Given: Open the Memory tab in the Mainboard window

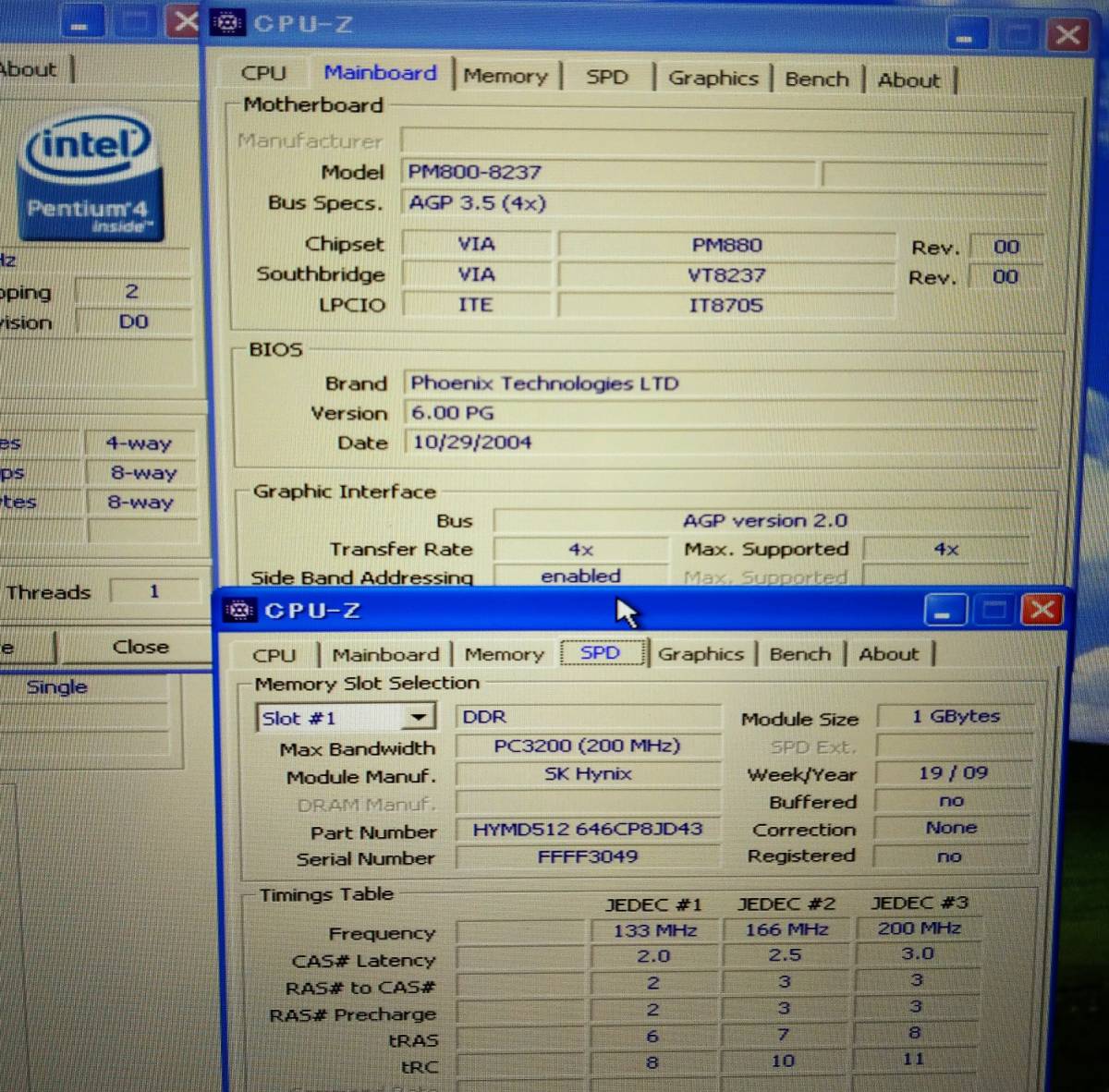Looking at the screenshot, I should point(506,76).
